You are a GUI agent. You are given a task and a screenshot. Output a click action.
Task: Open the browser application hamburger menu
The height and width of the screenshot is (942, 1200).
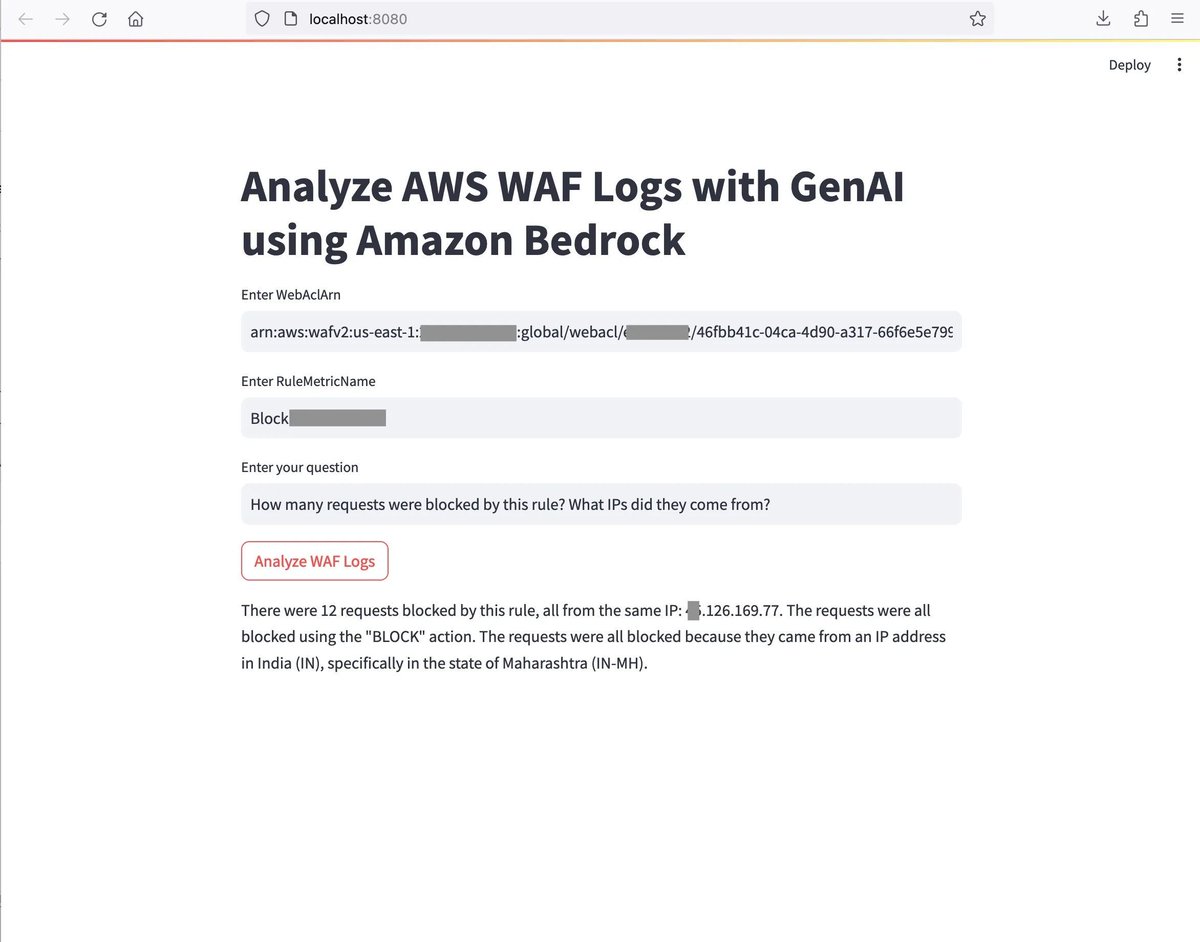(1177, 19)
